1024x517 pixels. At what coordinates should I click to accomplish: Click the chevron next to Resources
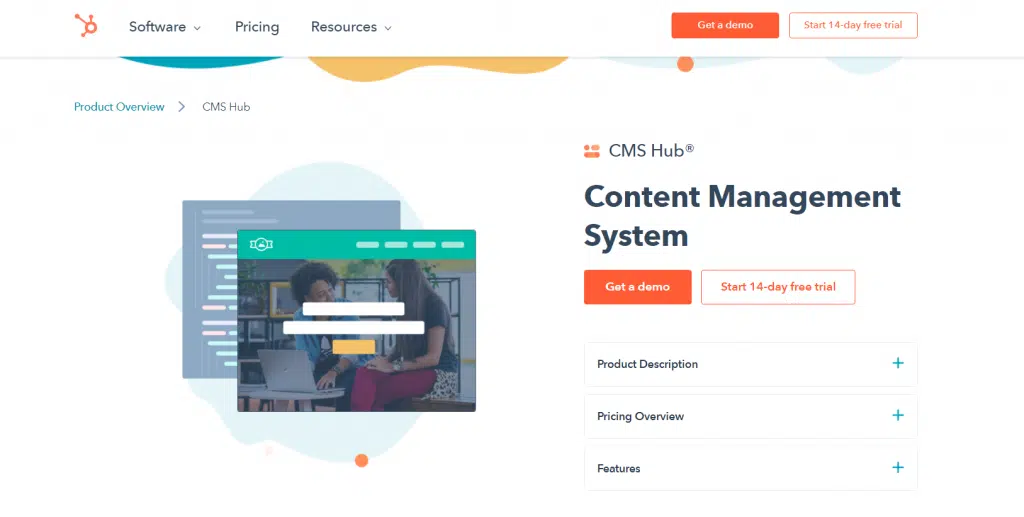pos(387,28)
